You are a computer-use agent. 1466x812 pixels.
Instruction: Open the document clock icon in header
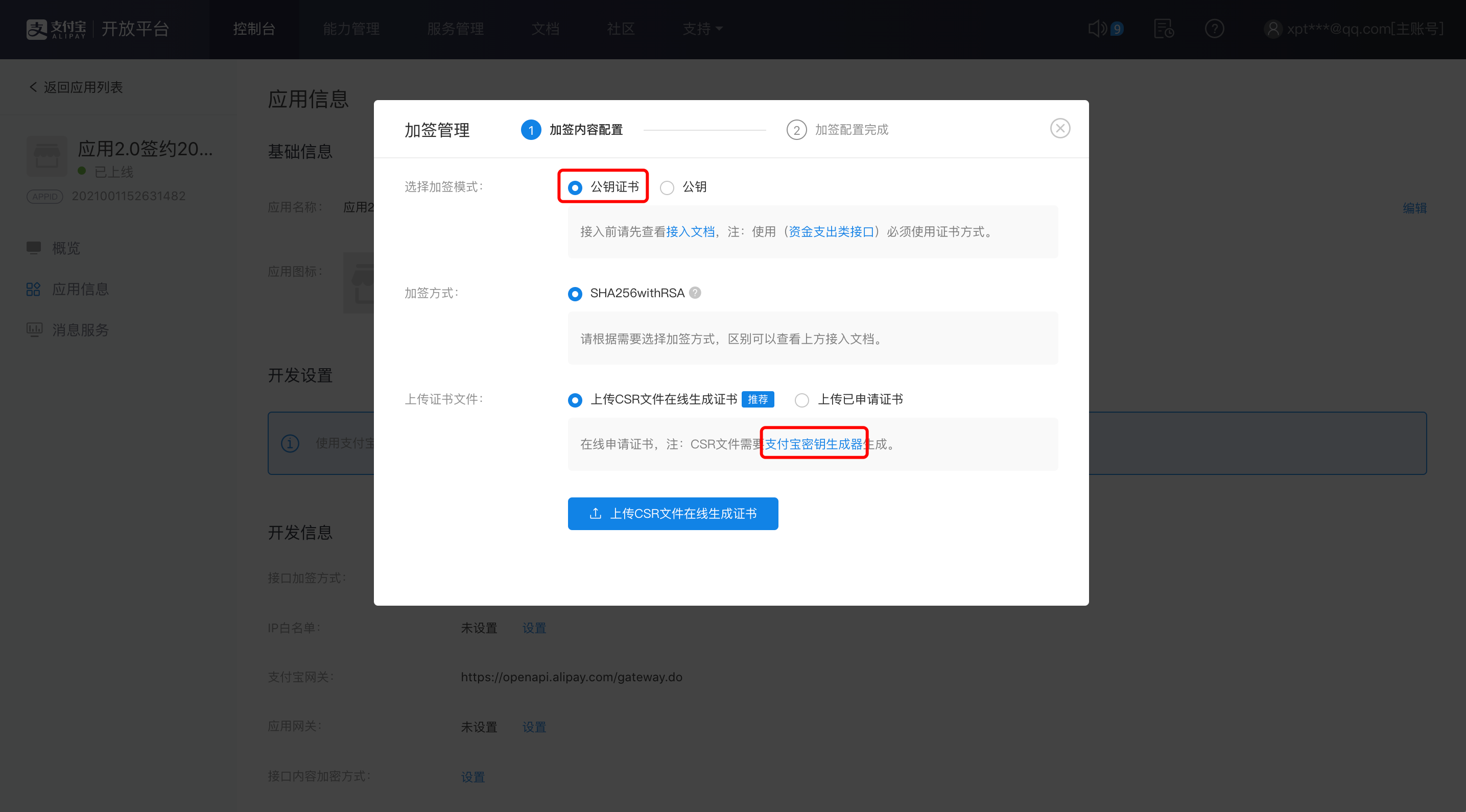[1163, 29]
